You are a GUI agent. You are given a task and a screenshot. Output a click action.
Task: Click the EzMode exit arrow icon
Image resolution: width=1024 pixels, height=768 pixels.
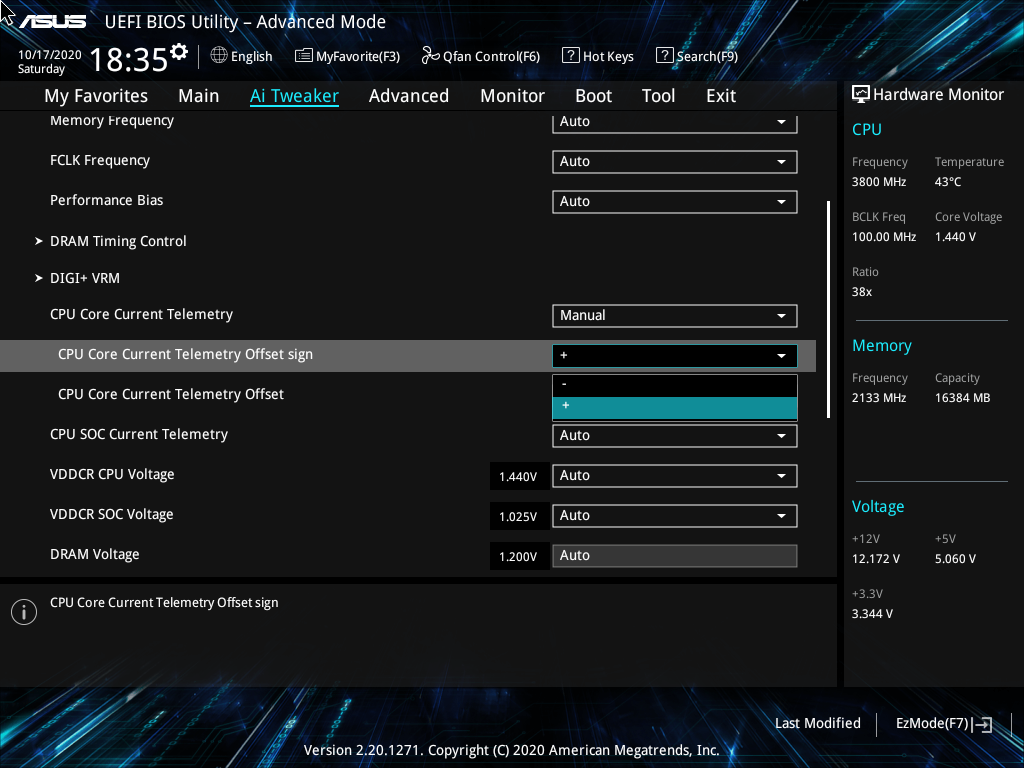(x=982, y=724)
